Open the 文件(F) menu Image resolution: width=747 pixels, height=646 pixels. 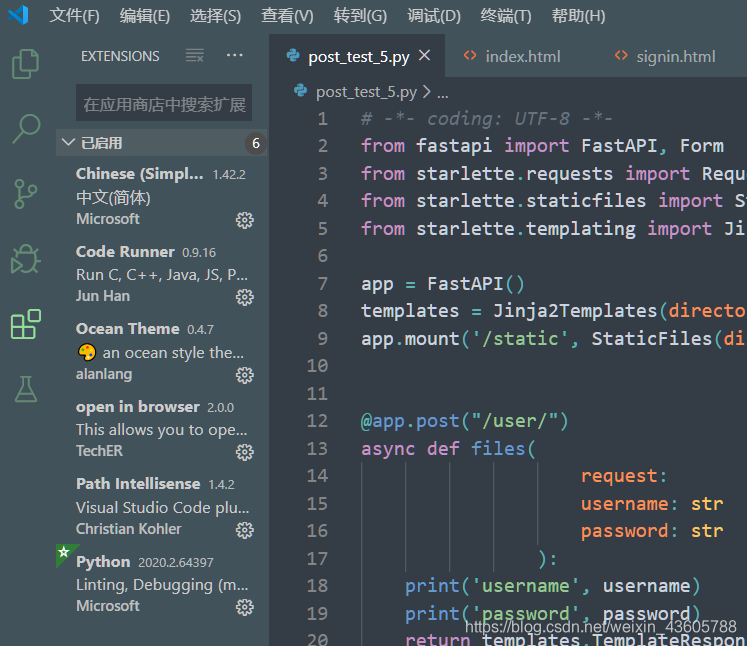[x=74, y=16]
